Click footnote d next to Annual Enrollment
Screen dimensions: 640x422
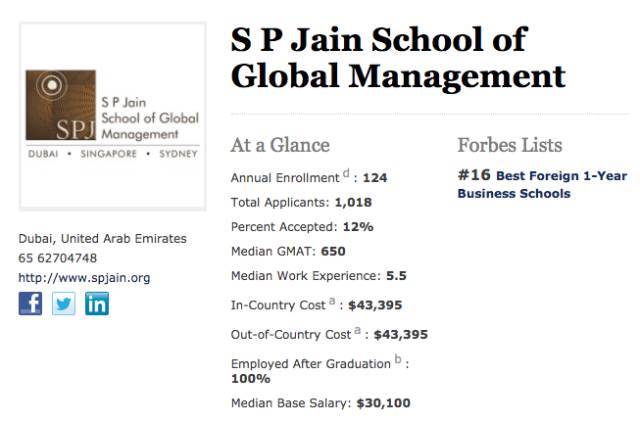[x=347, y=173]
